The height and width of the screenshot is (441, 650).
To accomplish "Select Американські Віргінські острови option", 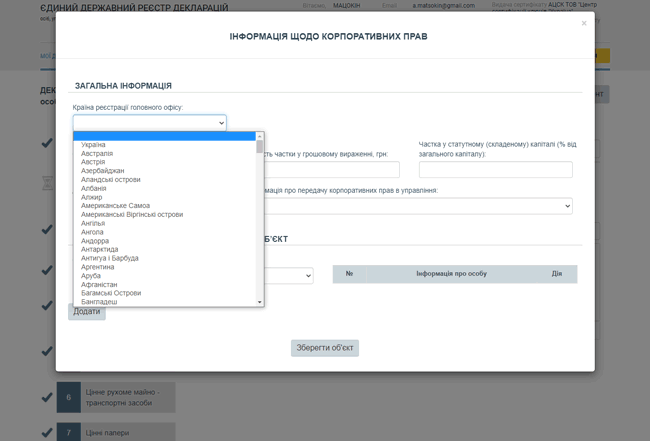I will pos(131,214).
